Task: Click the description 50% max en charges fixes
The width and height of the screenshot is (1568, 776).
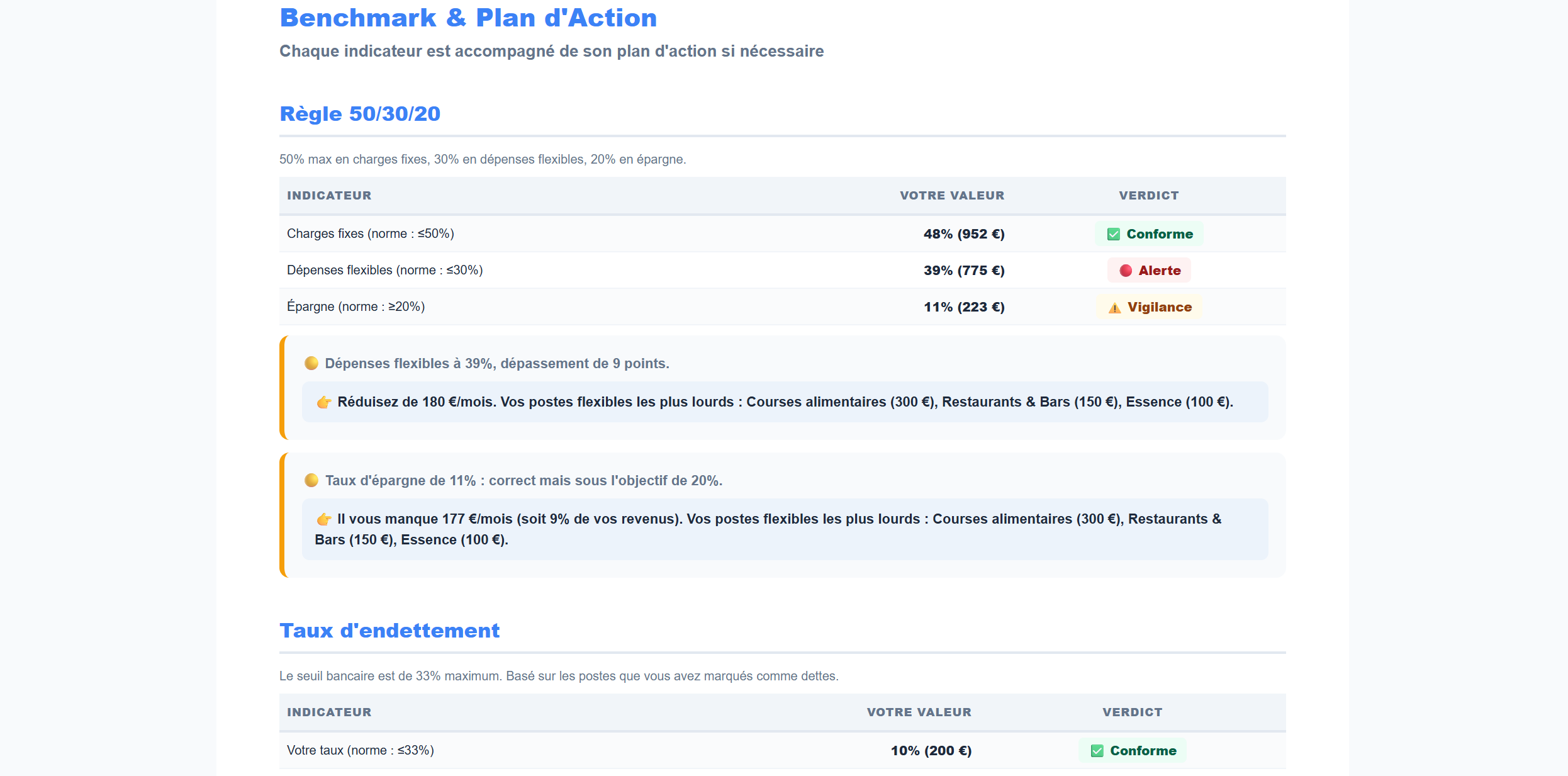Action: 483,159
